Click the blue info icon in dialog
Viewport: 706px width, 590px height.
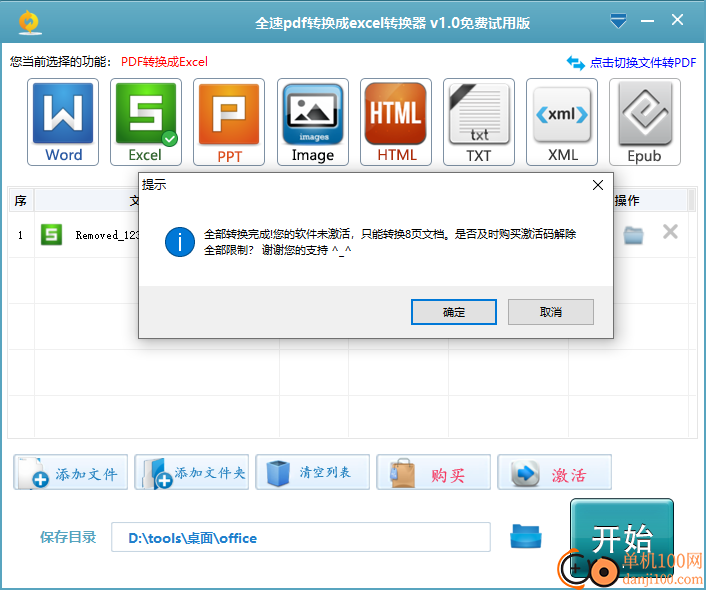pyautogui.click(x=180, y=242)
